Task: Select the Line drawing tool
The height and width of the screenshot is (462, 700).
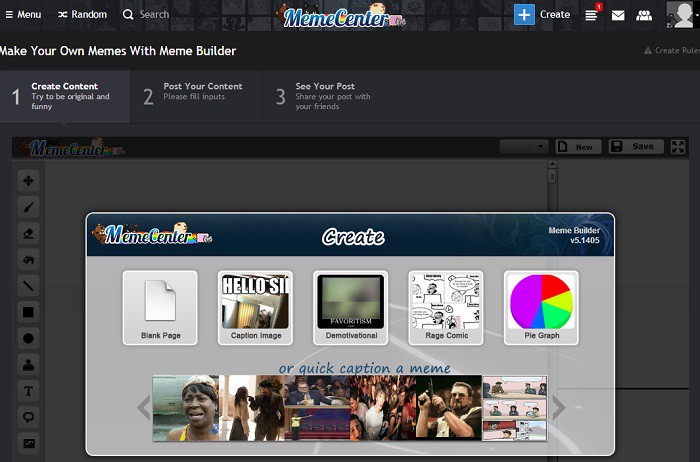Action: [x=28, y=286]
